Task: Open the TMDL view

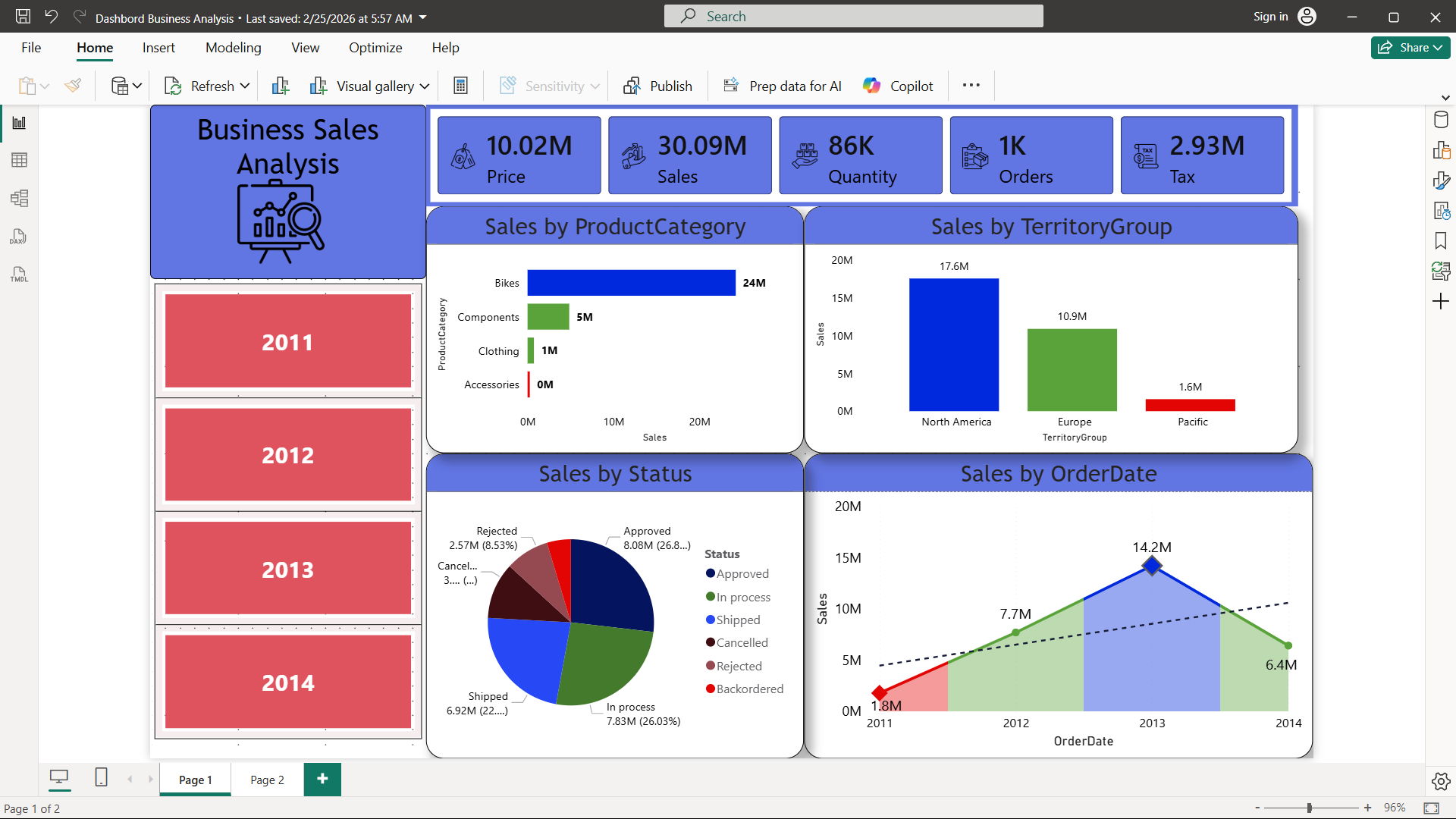Action: point(19,275)
